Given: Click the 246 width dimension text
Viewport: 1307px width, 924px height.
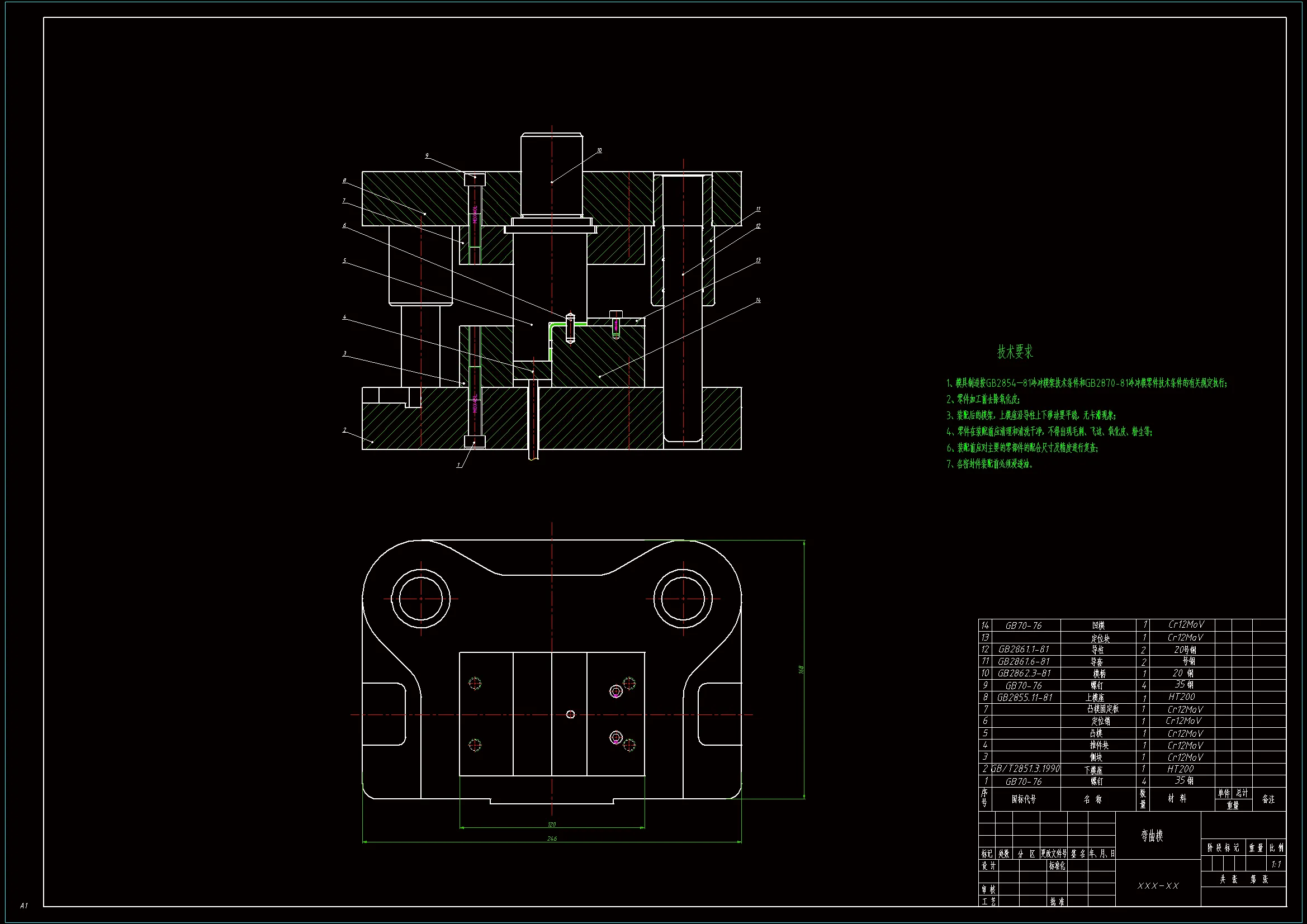Looking at the screenshot, I should click(x=552, y=838).
